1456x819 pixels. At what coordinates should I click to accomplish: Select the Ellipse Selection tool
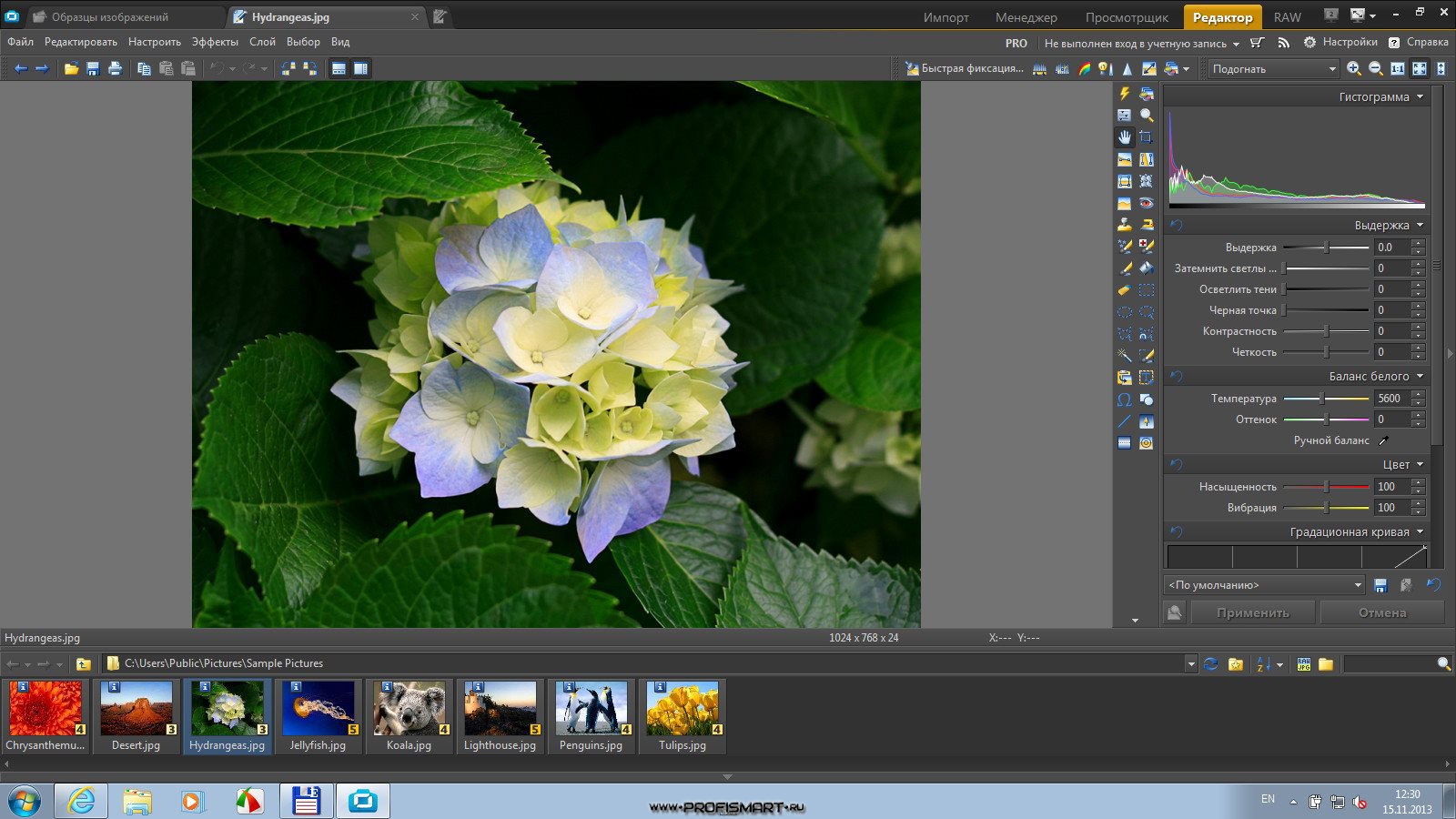(x=1125, y=312)
